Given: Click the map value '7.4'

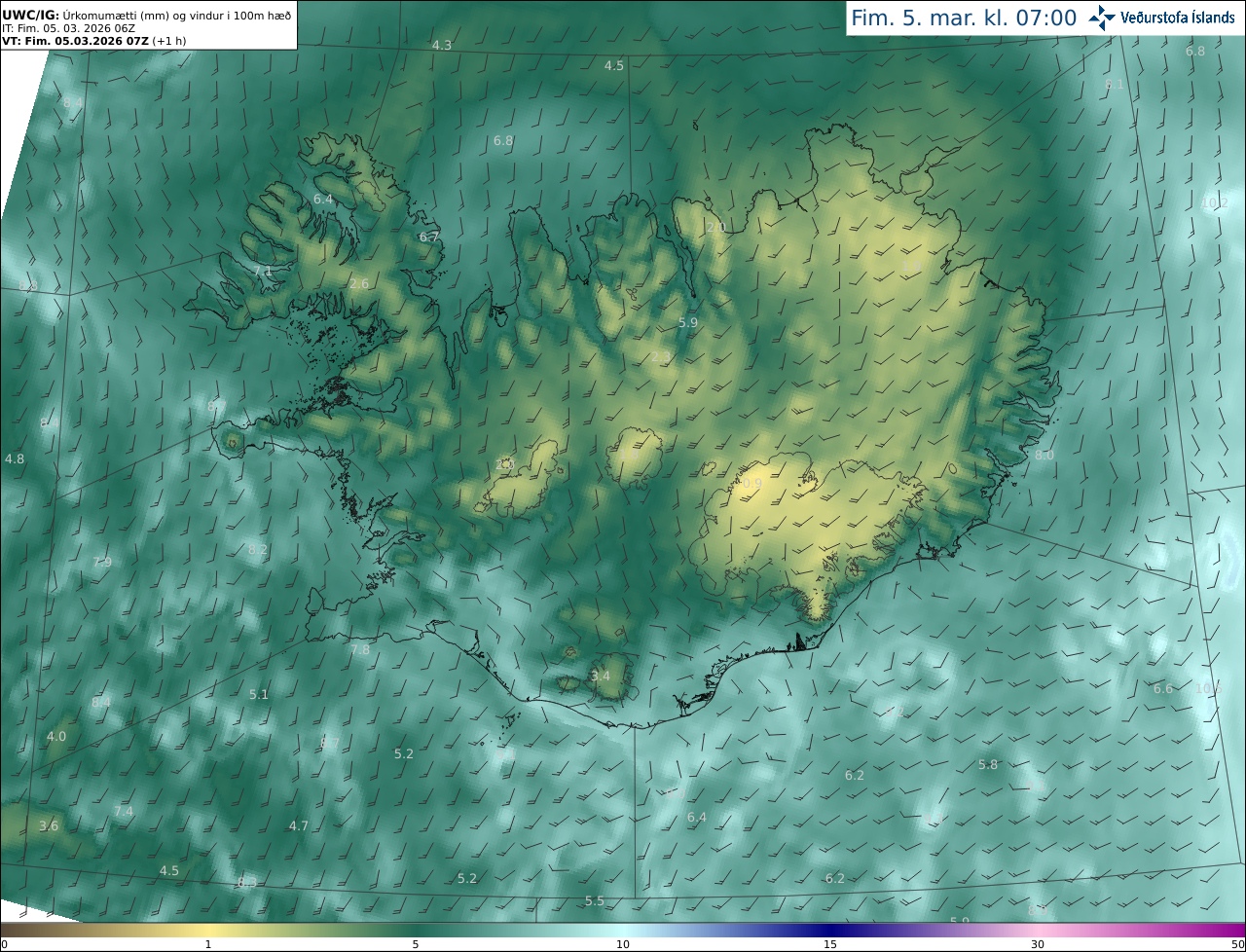Looking at the screenshot, I should coord(124,811).
